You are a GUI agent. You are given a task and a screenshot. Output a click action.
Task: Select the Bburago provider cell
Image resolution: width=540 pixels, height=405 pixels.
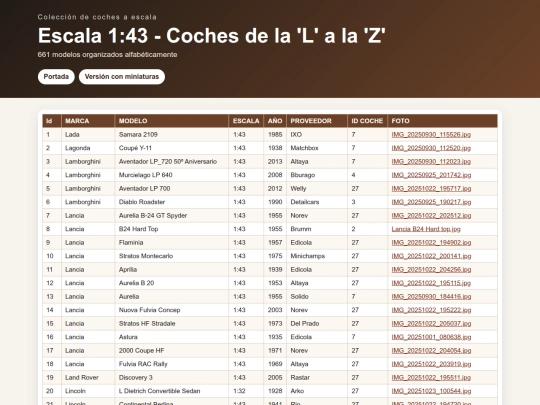tap(317, 175)
